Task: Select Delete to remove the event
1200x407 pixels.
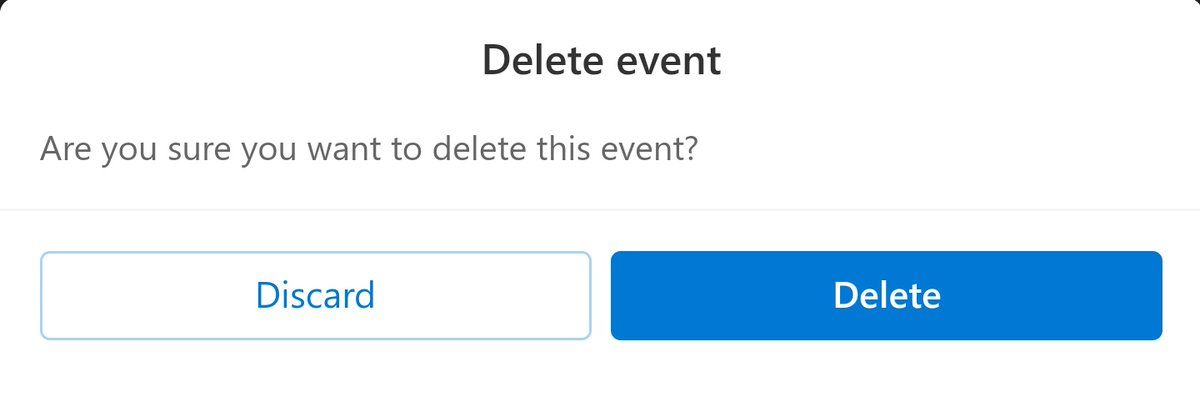Action: 886,296
